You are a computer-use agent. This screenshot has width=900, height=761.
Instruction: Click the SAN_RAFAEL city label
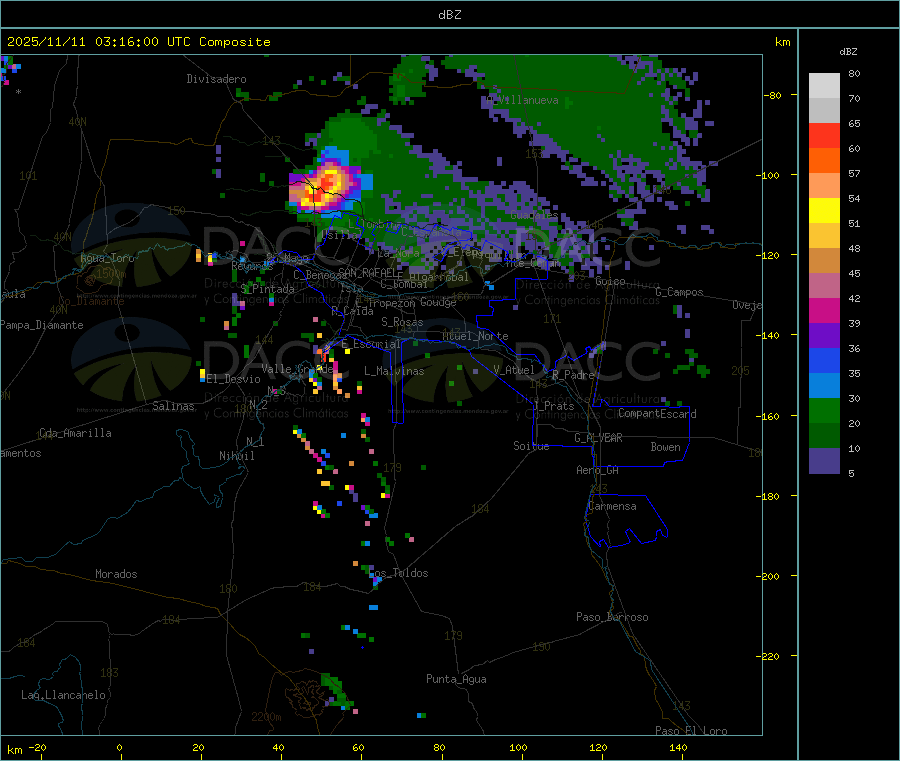pos(370,273)
